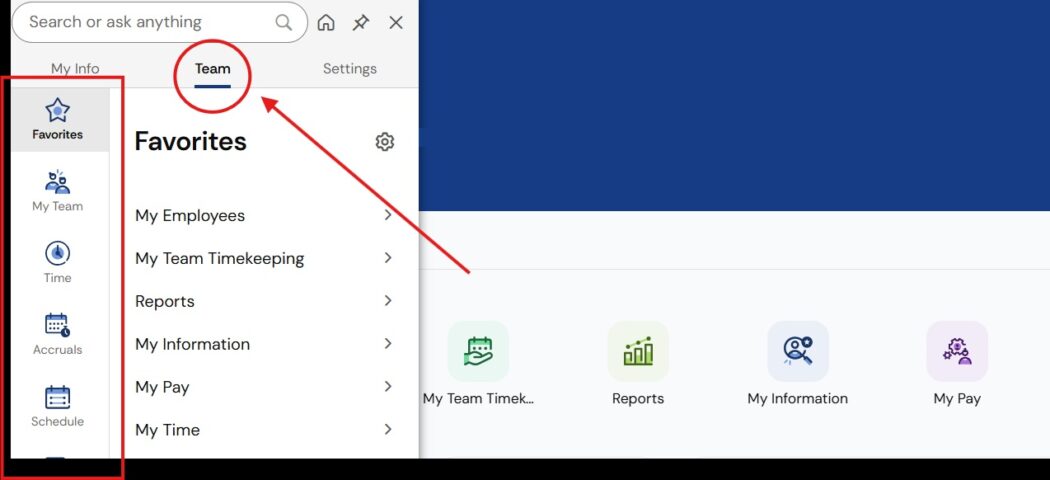Expand the My Team Timekeeping chevron
1050x480 pixels.
tap(388, 258)
